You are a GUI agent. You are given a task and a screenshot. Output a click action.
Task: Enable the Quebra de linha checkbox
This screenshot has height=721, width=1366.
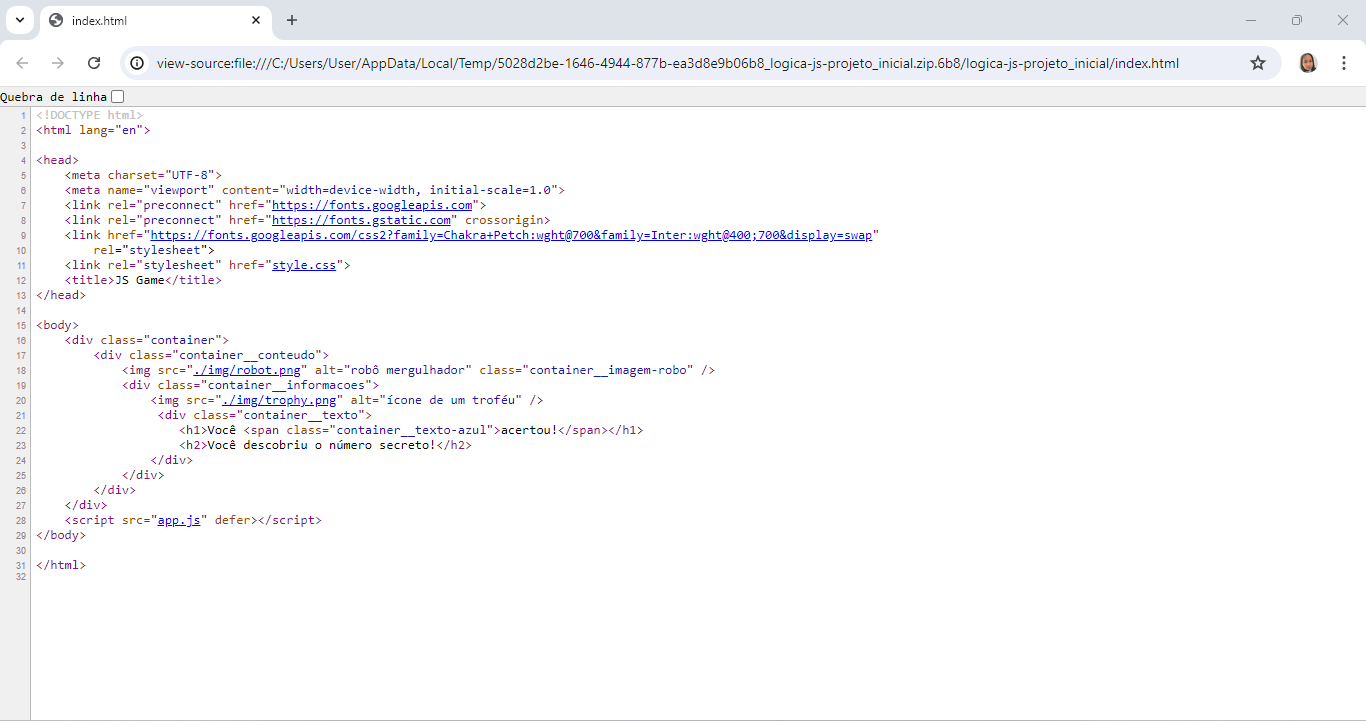point(118,97)
